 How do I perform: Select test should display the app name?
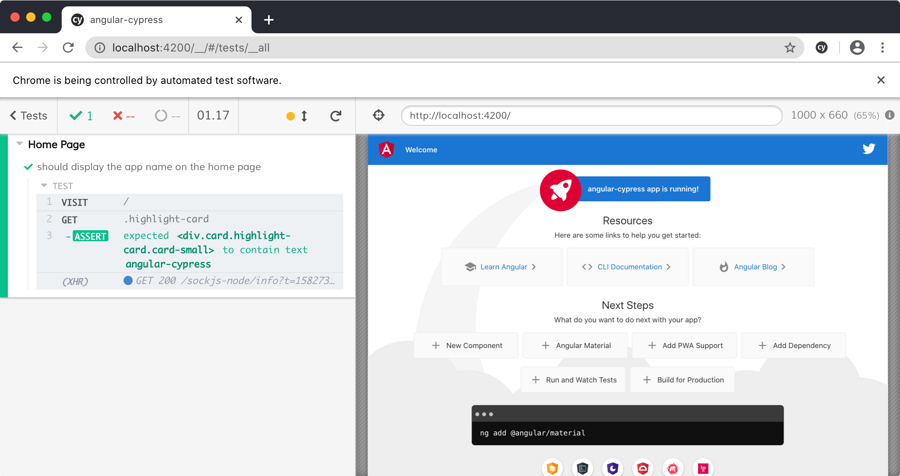(149, 167)
